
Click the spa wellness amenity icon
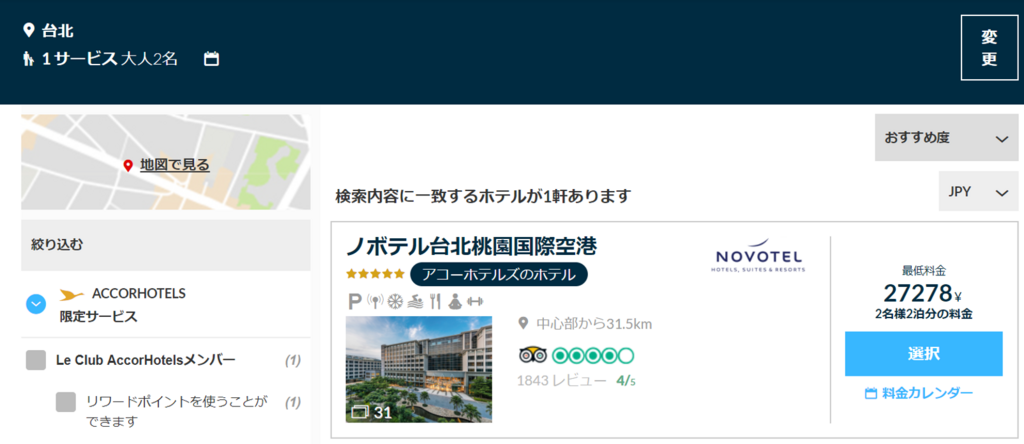click(454, 302)
